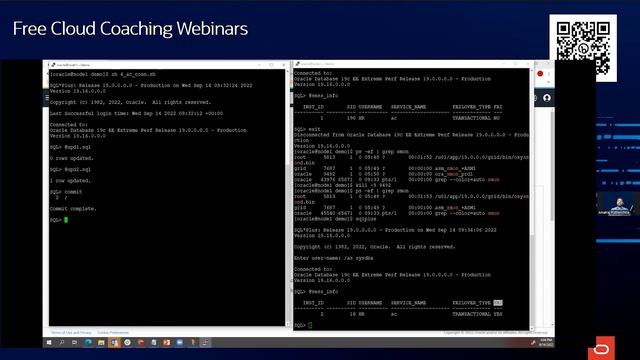Click the green cursor in left terminal
Viewport: 640px width, 360px height.
[x=66, y=220]
